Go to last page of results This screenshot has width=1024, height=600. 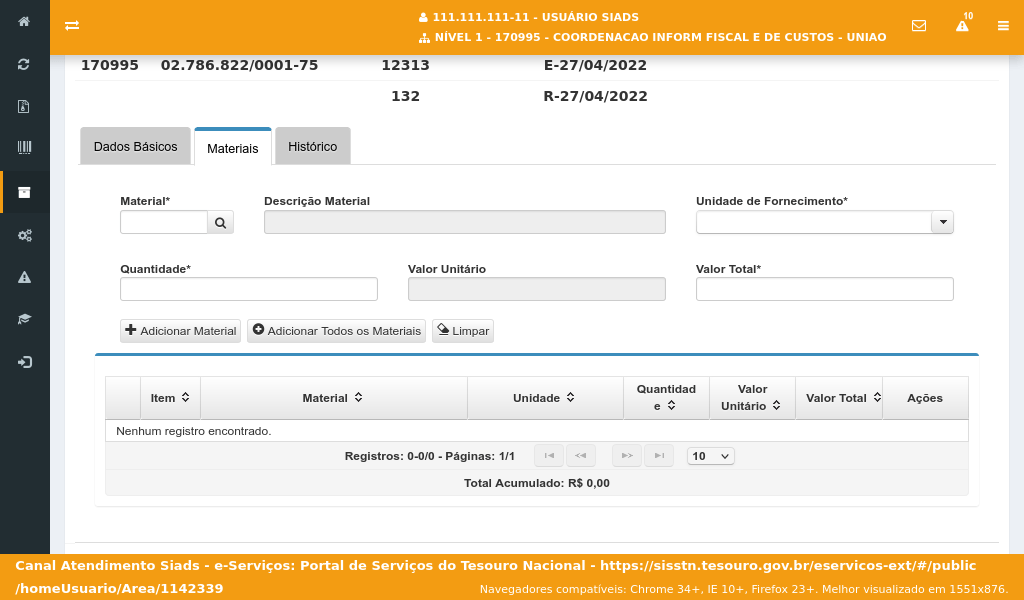[x=659, y=456]
